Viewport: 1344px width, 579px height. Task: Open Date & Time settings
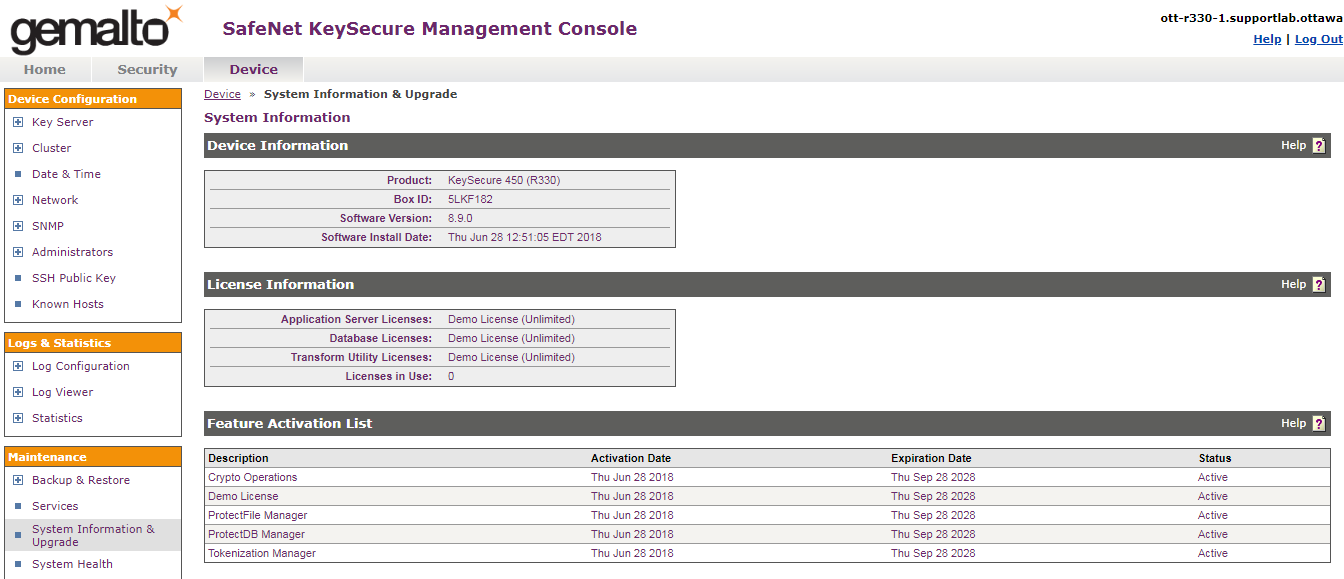click(x=66, y=174)
